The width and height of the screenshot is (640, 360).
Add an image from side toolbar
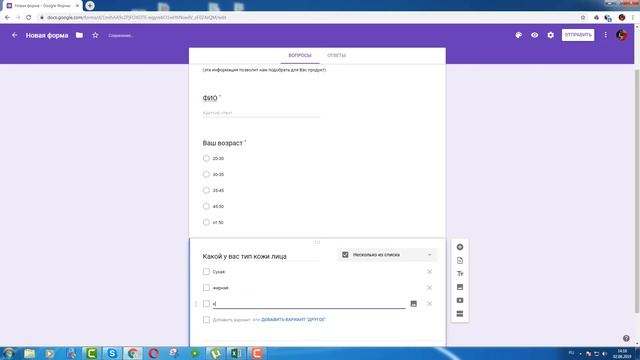[x=460, y=287]
